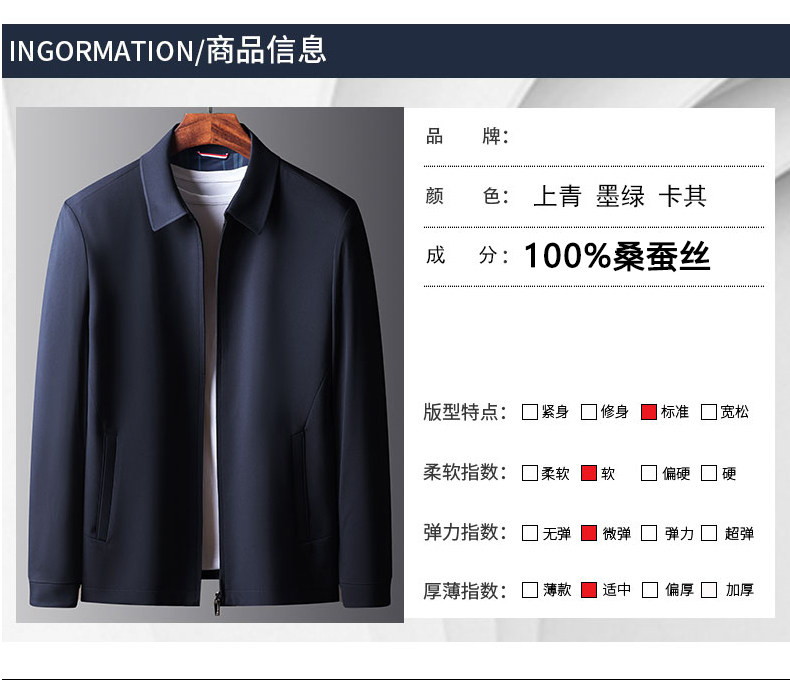Toggle the red 软 softness checkbox
The width and height of the screenshot is (790, 680).
coord(588,473)
